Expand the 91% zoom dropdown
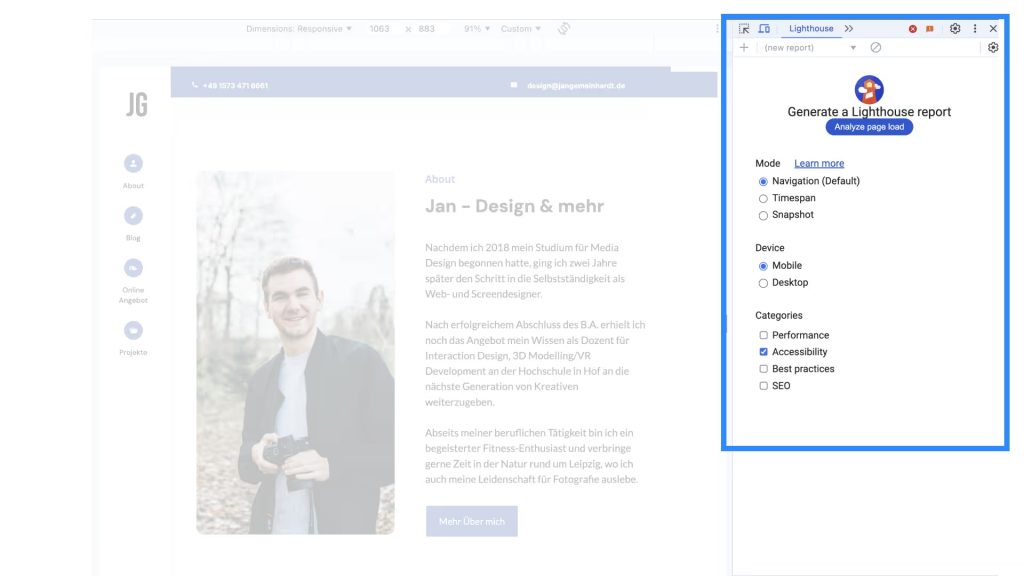The image size is (1024, 576). coord(477,29)
